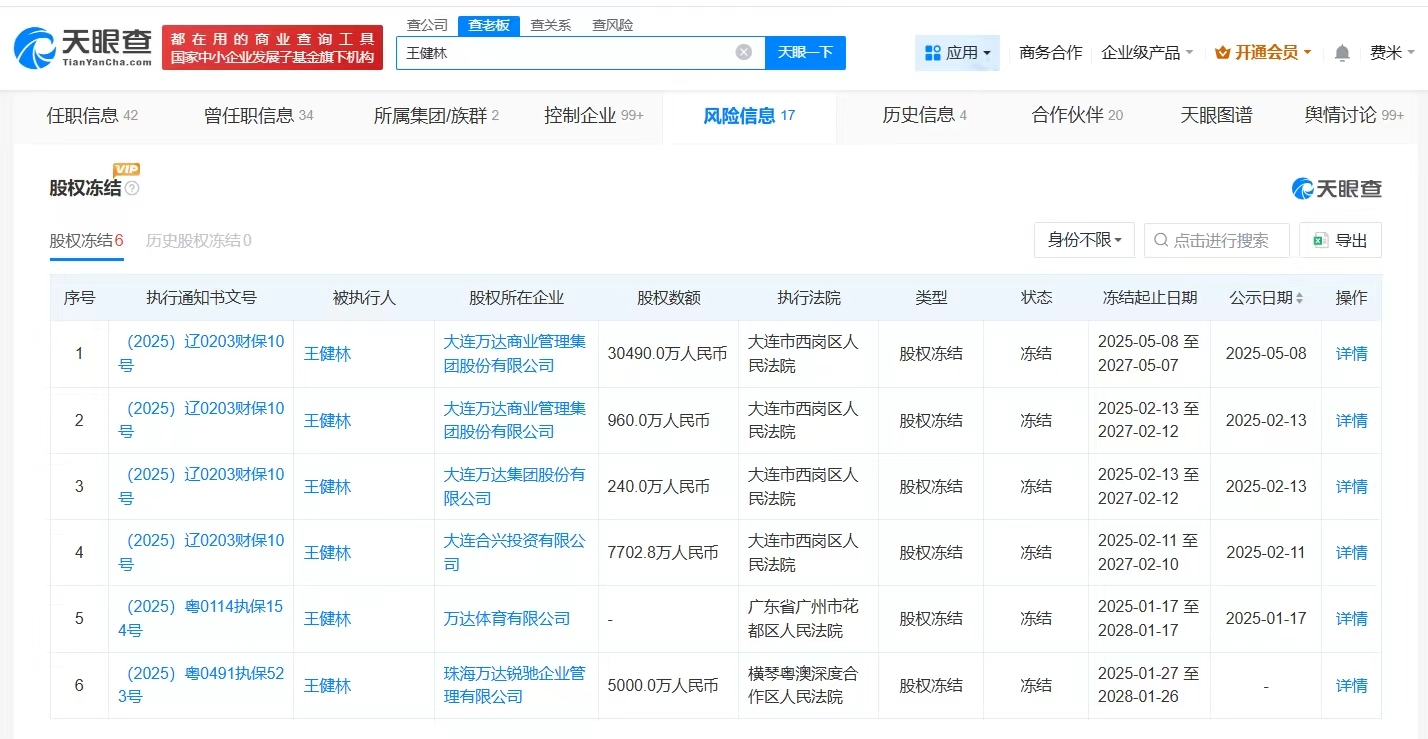The height and width of the screenshot is (739, 1428).
Task: Clear the search box with the X icon
Action: (744, 52)
